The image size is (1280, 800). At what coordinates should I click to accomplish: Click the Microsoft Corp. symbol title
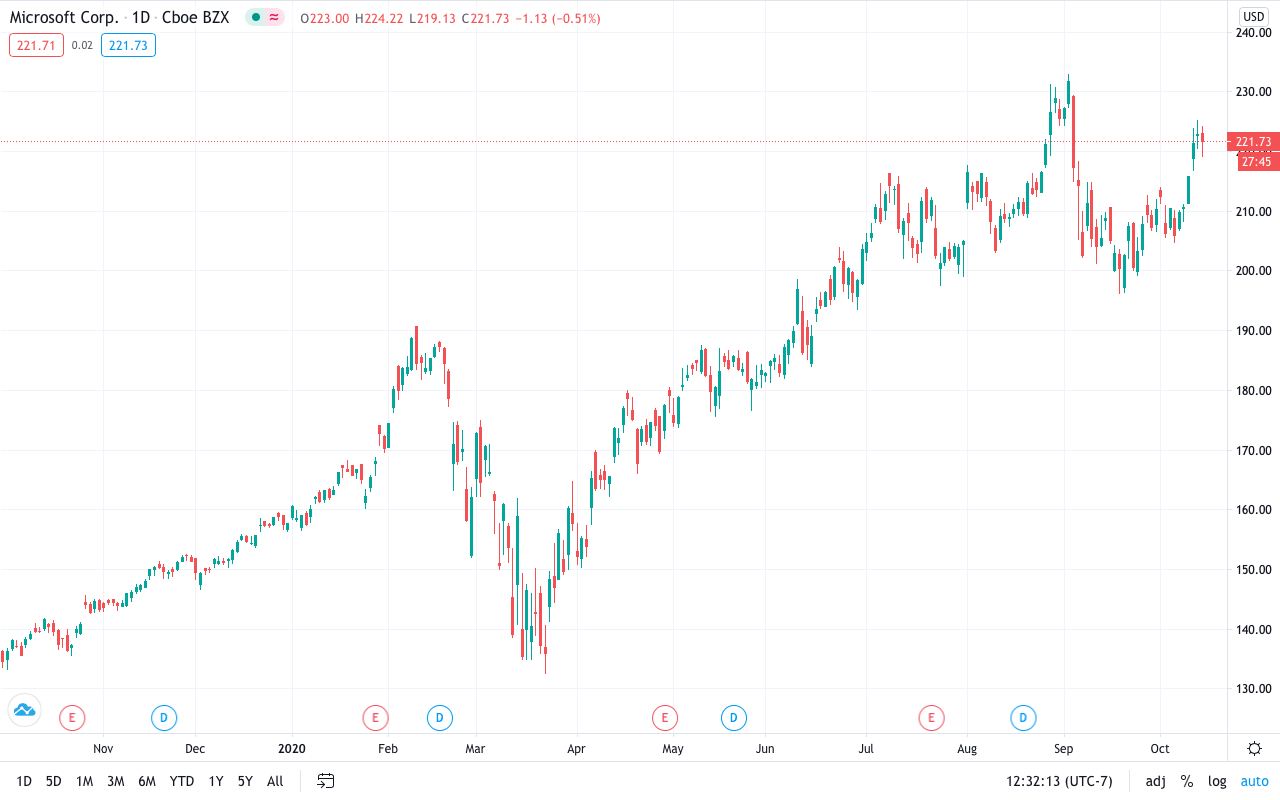coord(64,18)
